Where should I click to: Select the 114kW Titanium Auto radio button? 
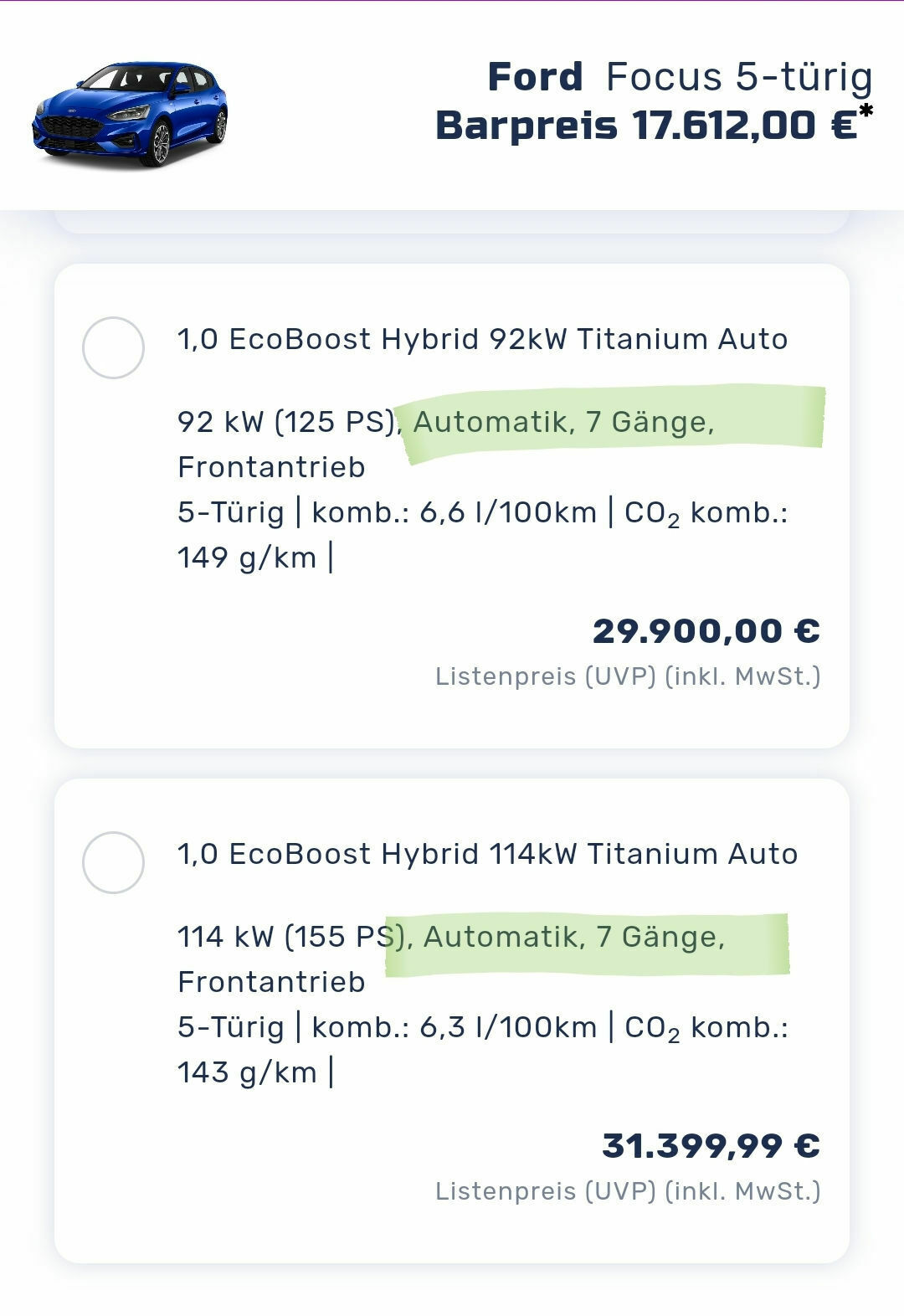coord(113,862)
